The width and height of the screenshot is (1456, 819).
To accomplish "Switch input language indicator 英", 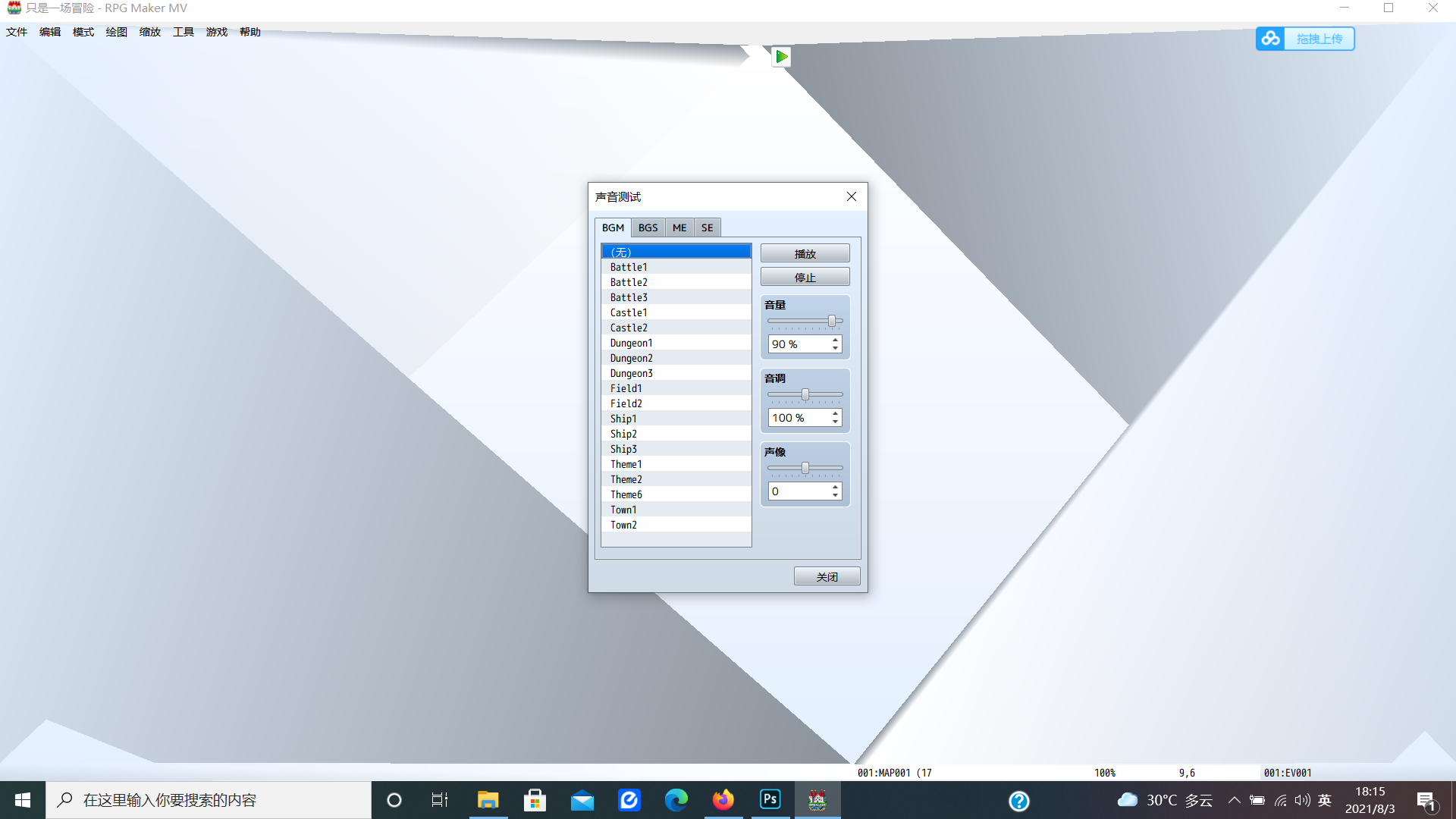I will point(1325,800).
